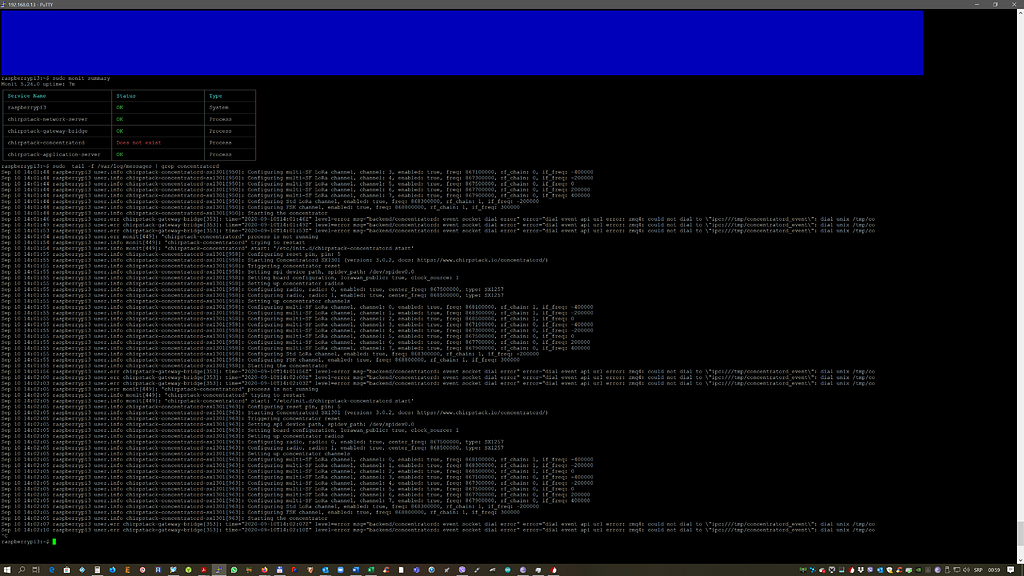Open the Windows Start menu
Image resolution: width=1024 pixels, height=576 pixels.
tap(8, 568)
